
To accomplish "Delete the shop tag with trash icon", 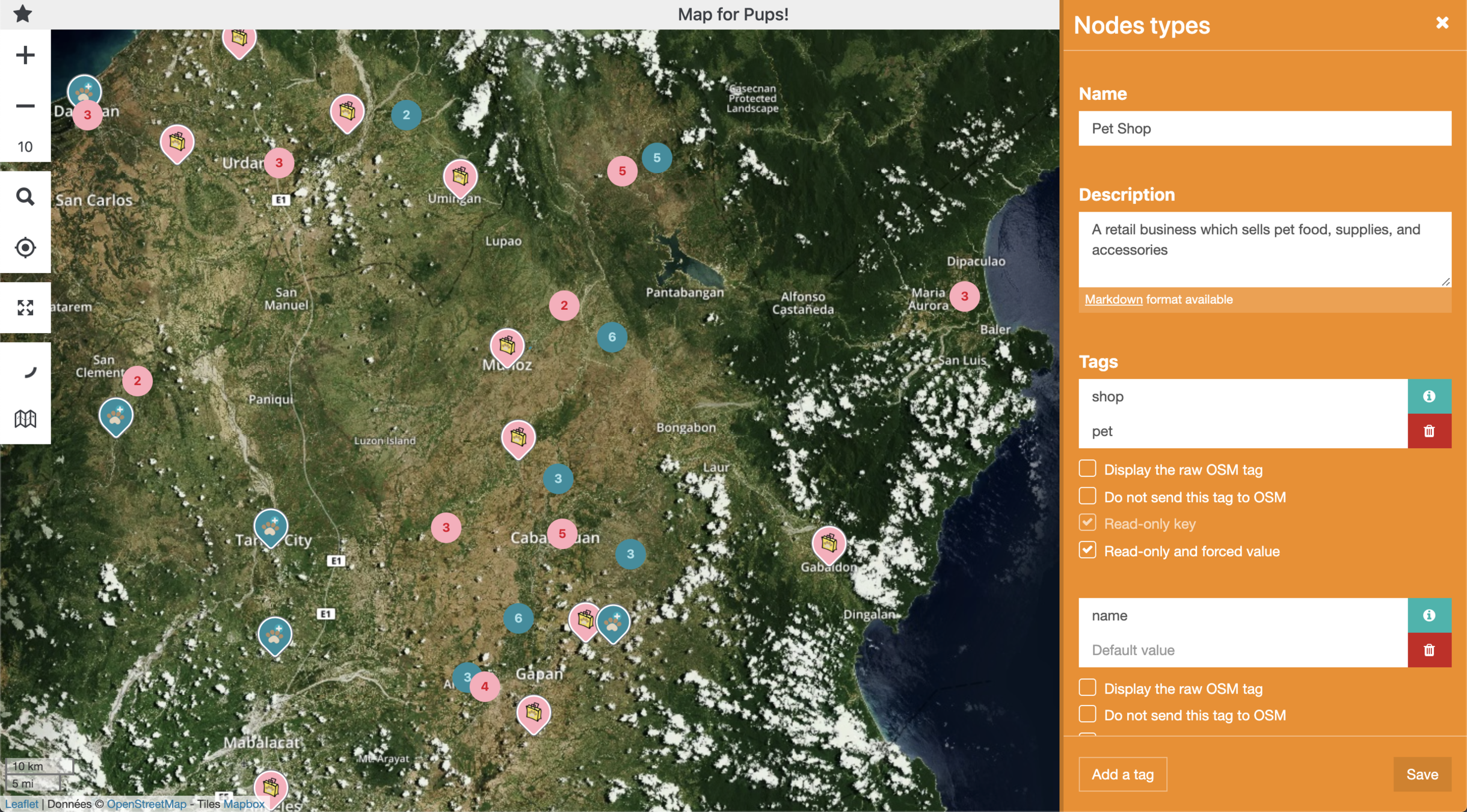I will (1429, 431).
